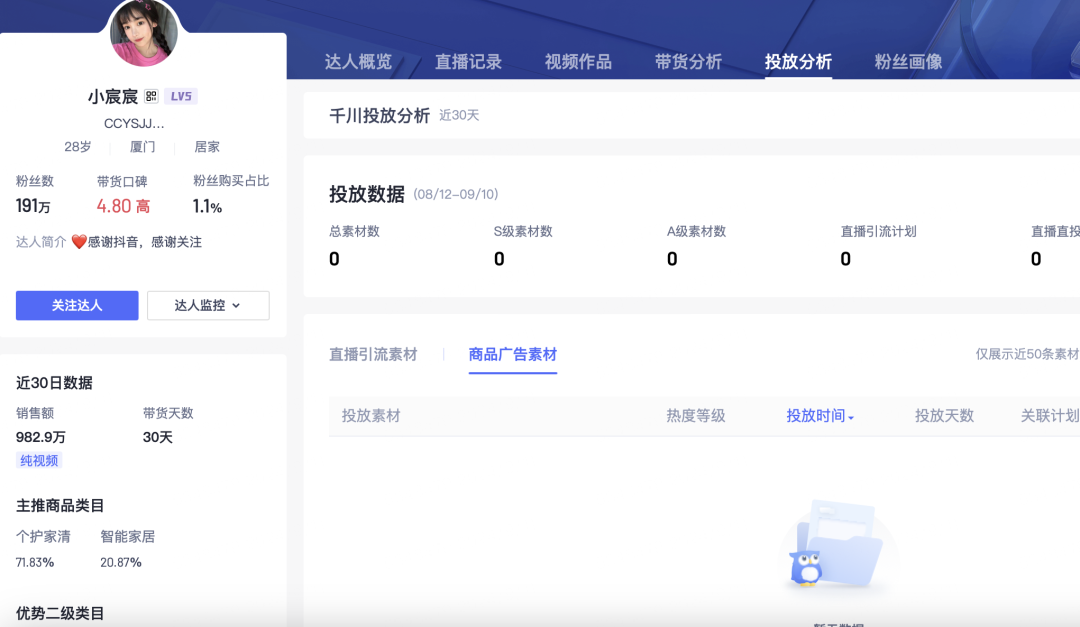Screen dimensions: 1080x627
Task: Click the 近30天 label next to 千川投放分析
Action: pos(459,115)
